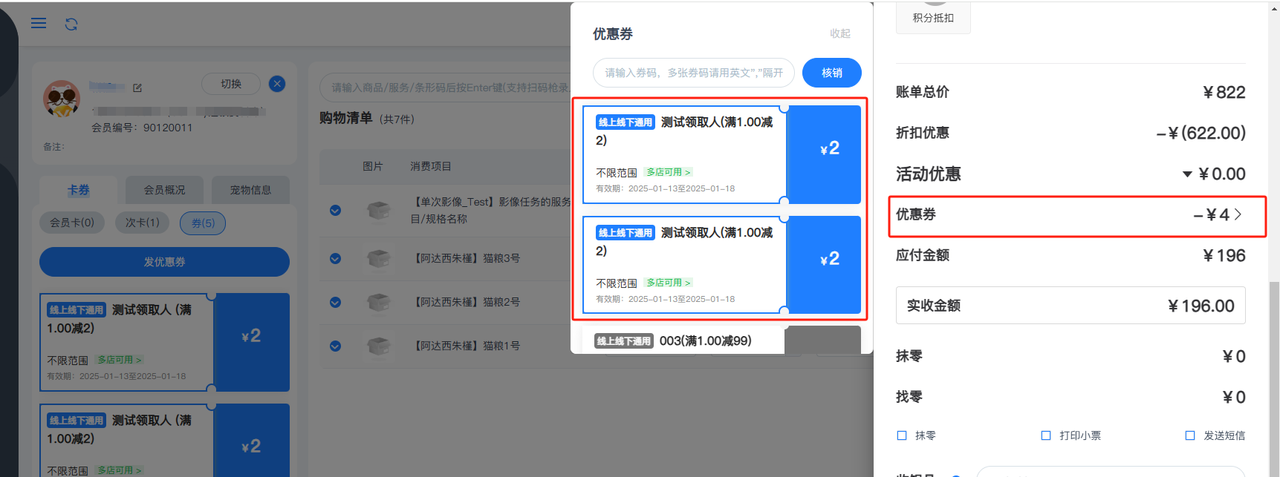The image size is (1280, 477).
Task: Click the 账单总价 ¥822 value
Action: coord(1224,92)
